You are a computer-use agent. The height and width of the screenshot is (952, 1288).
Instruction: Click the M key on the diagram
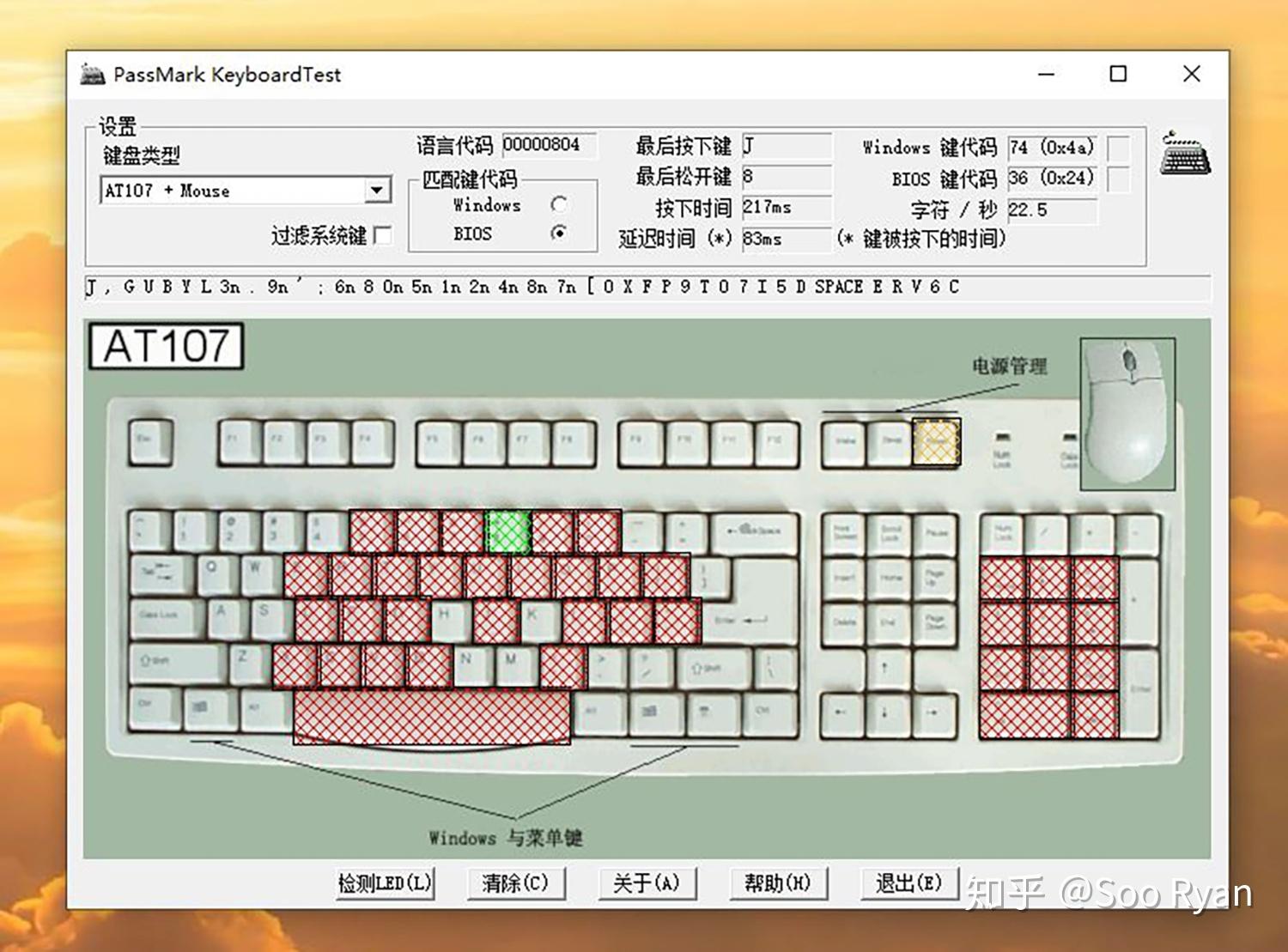click(517, 664)
